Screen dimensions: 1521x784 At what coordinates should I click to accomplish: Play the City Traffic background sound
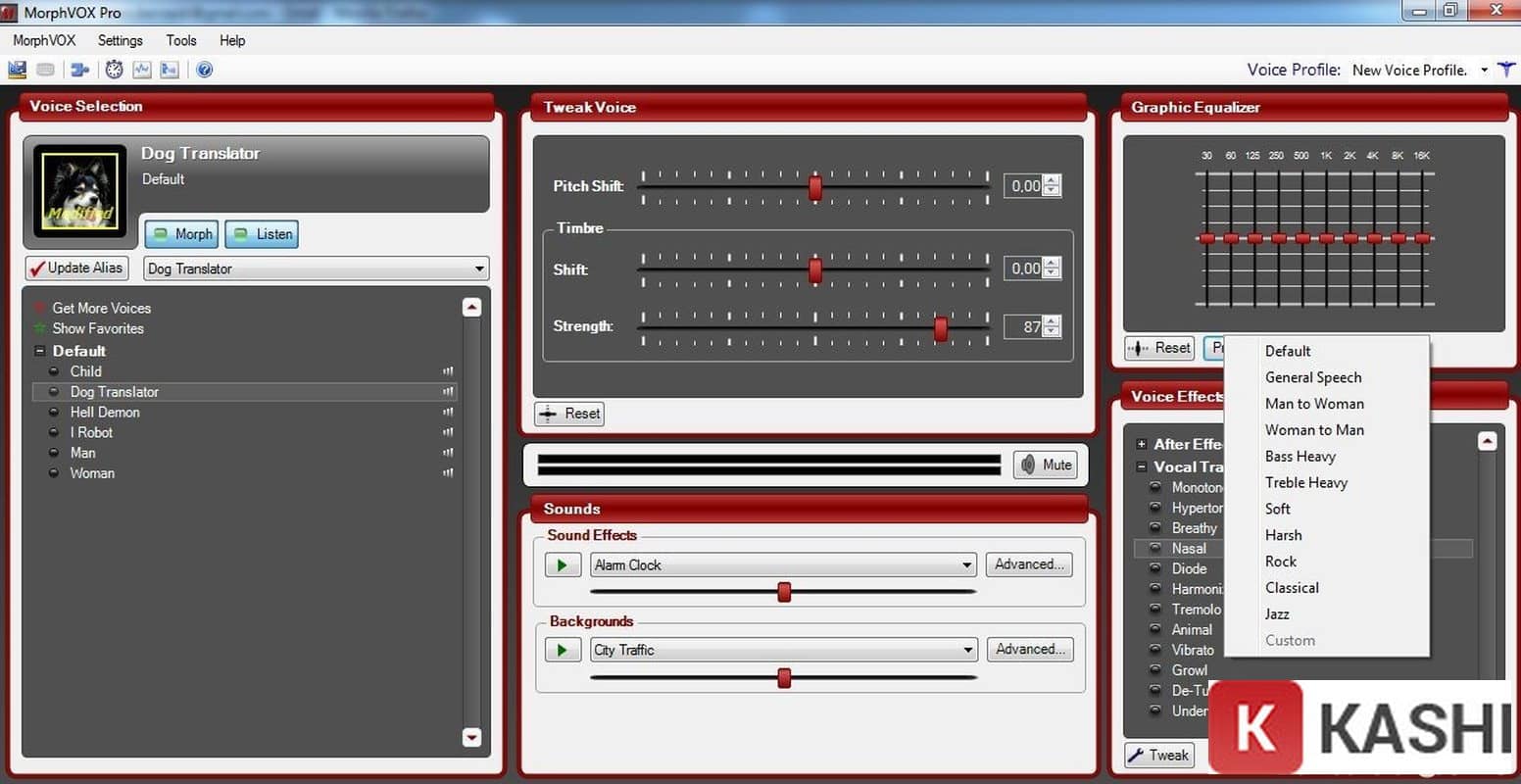click(x=562, y=650)
